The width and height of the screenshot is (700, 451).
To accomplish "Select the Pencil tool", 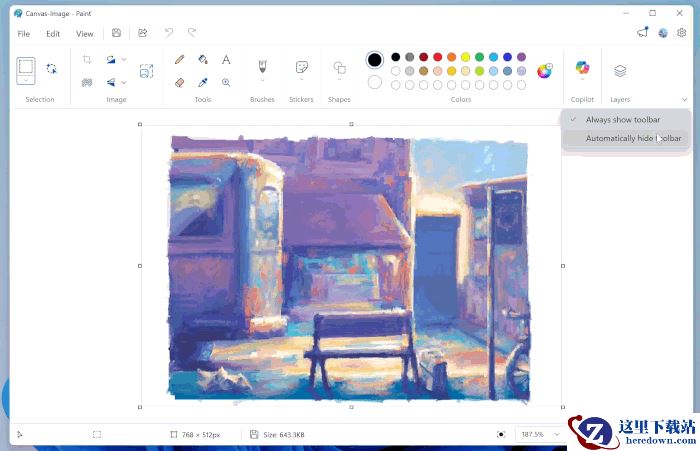I will pyautogui.click(x=179, y=60).
